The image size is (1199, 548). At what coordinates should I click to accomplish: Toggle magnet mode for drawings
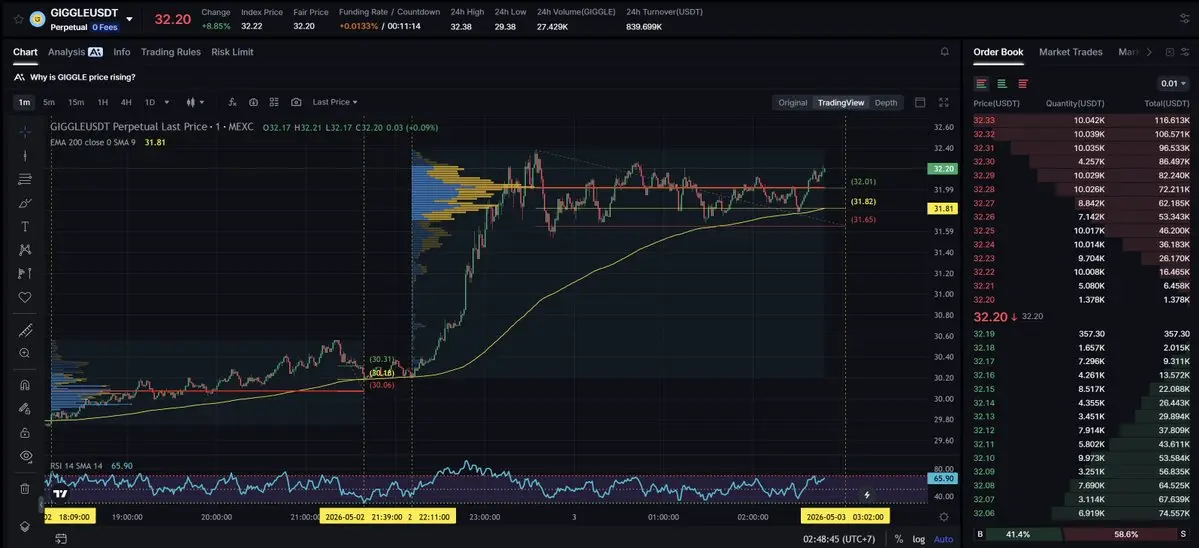coord(24,384)
